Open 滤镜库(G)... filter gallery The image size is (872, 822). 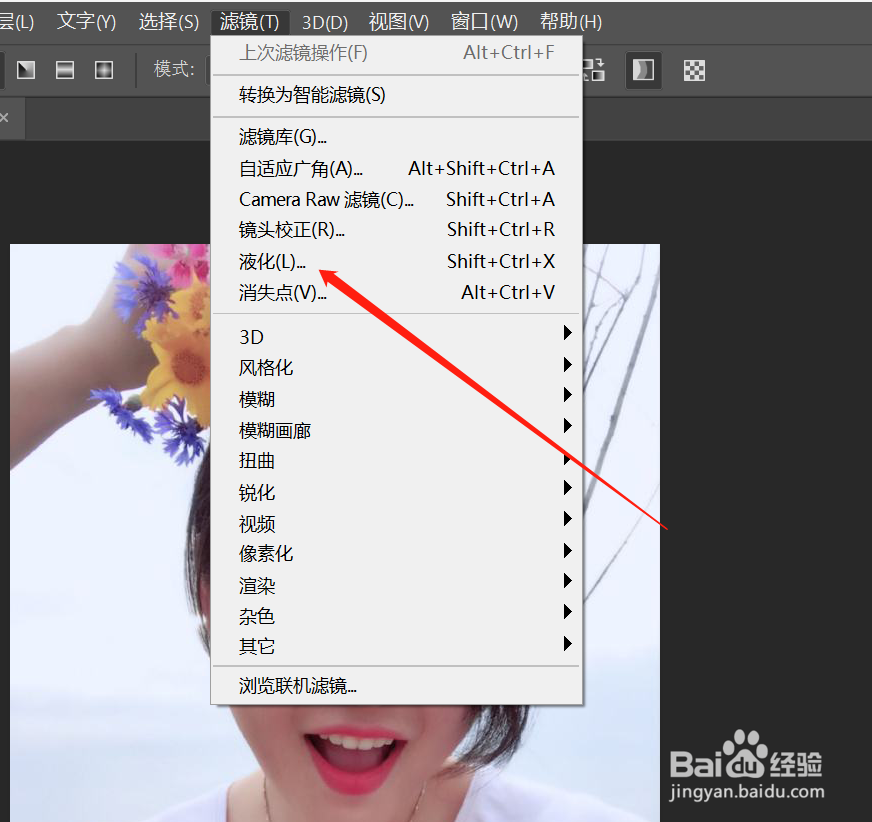(397, 137)
